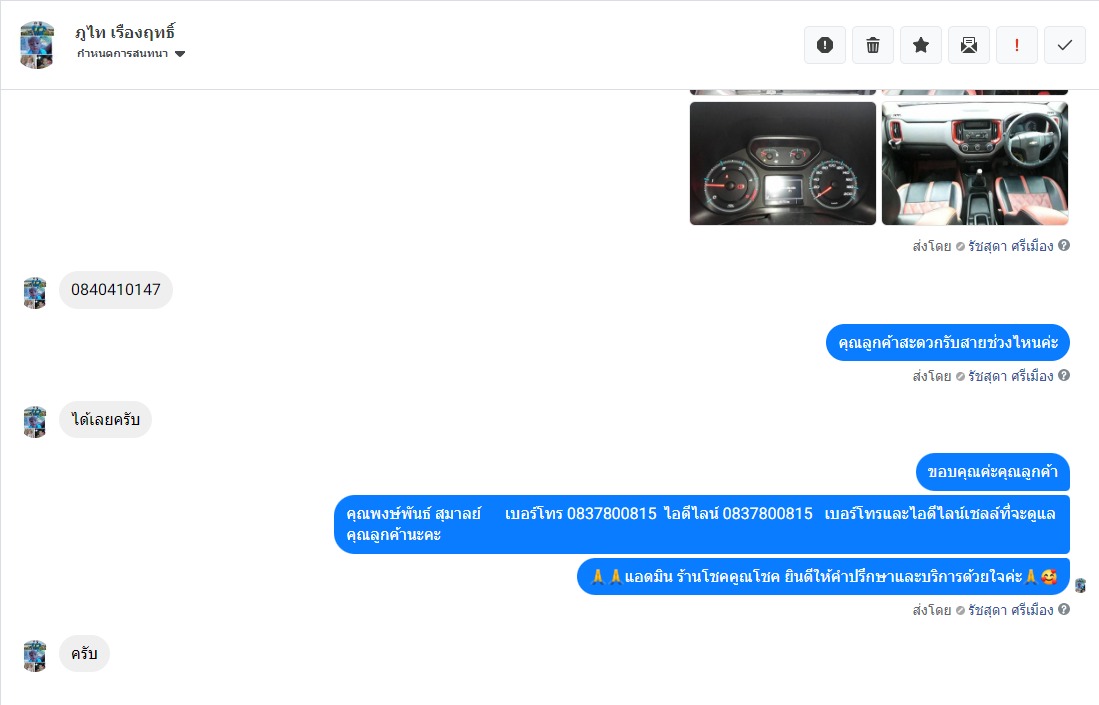1099x705 pixels.
Task: Open the conversation assignment dropdown arrow
Action: click(180, 54)
